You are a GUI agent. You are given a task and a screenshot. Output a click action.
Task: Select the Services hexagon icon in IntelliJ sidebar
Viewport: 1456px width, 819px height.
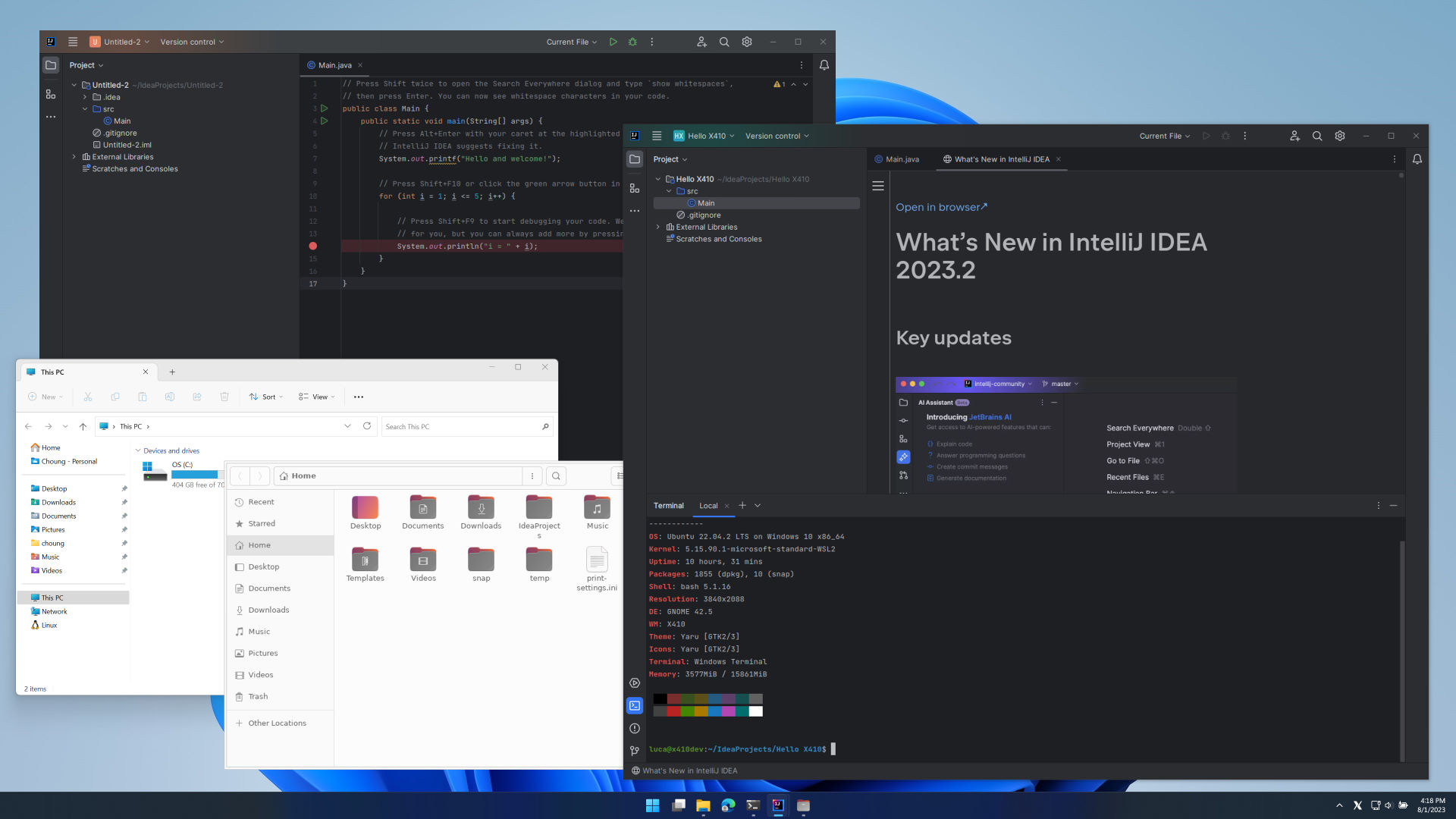tap(635, 682)
